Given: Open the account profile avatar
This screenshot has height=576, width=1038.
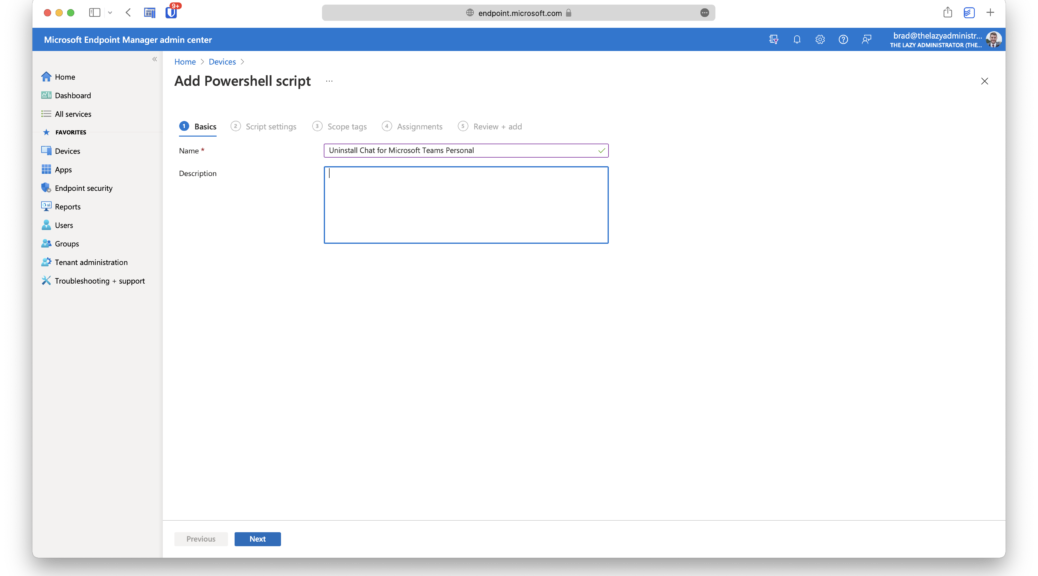Looking at the screenshot, I should pyautogui.click(x=993, y=40).
